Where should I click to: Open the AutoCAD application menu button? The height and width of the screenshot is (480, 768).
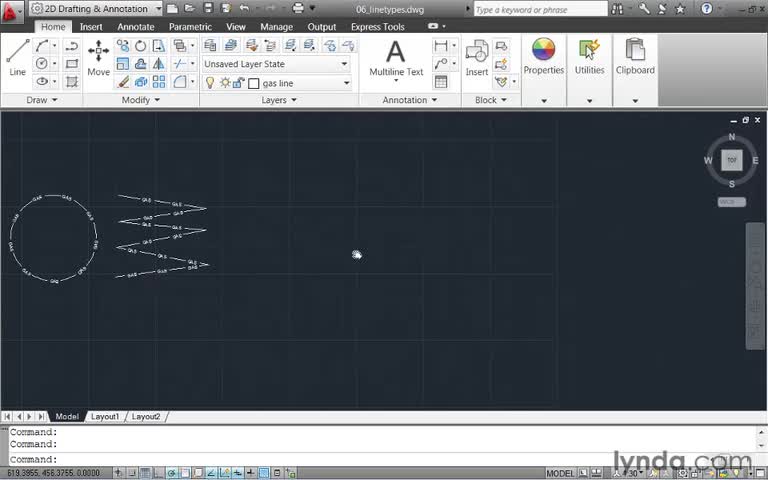[x=12, y=12]
